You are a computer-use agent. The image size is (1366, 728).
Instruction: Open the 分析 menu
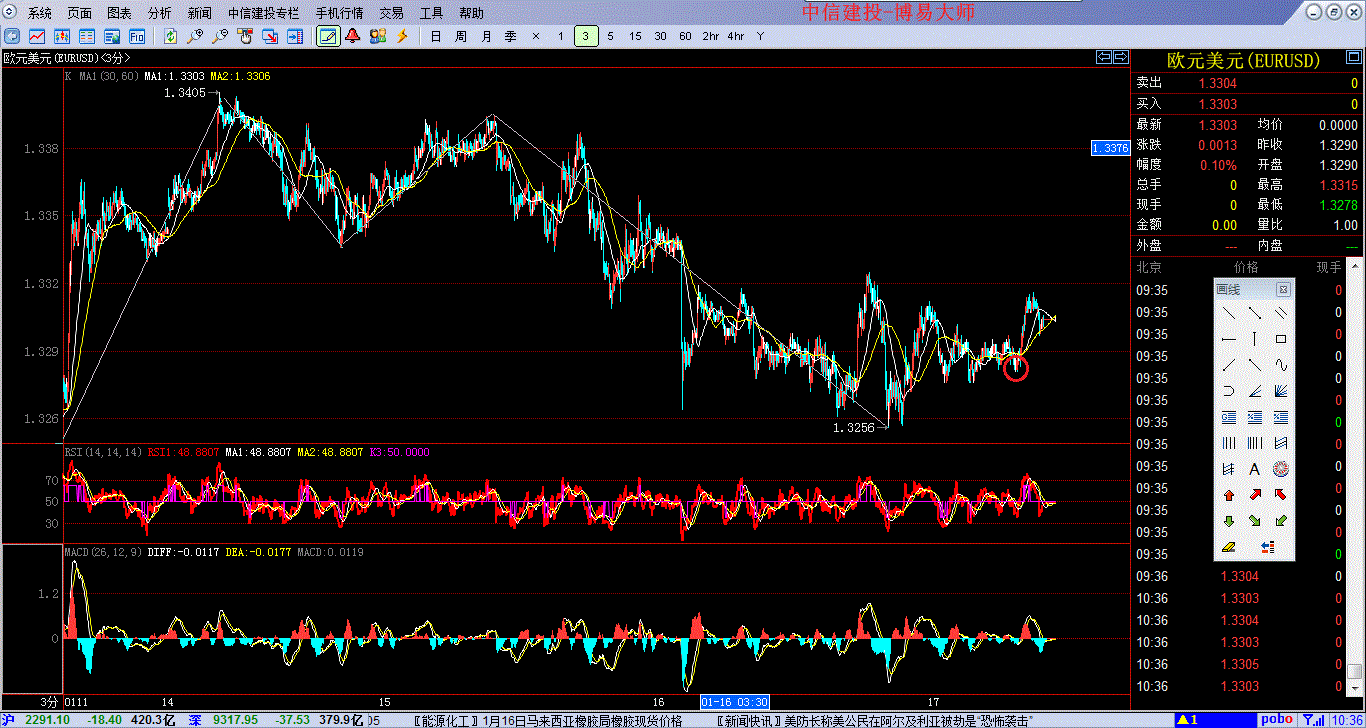coord(159,13)
